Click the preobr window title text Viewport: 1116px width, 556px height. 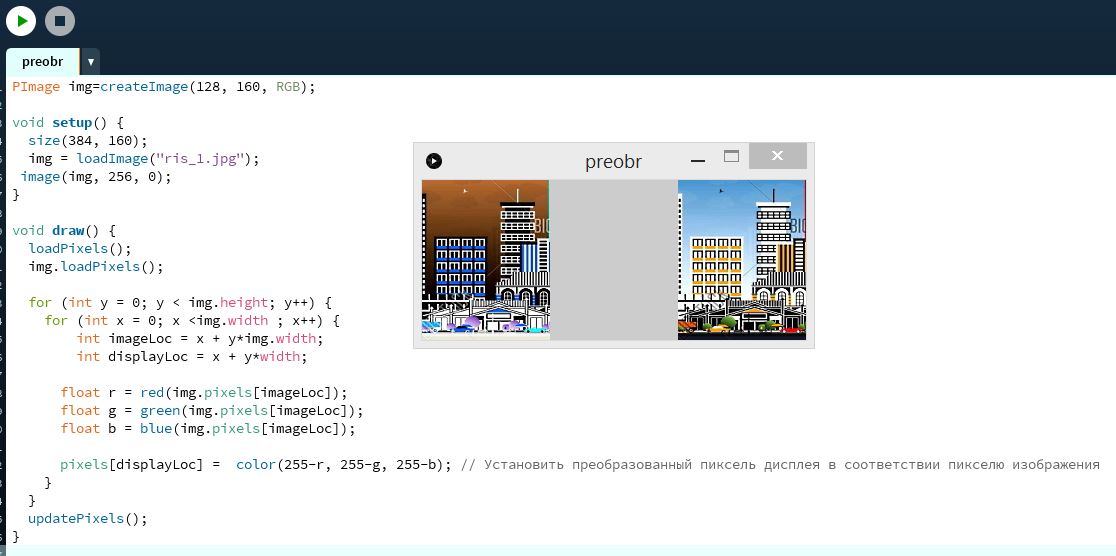coord(613,162)
